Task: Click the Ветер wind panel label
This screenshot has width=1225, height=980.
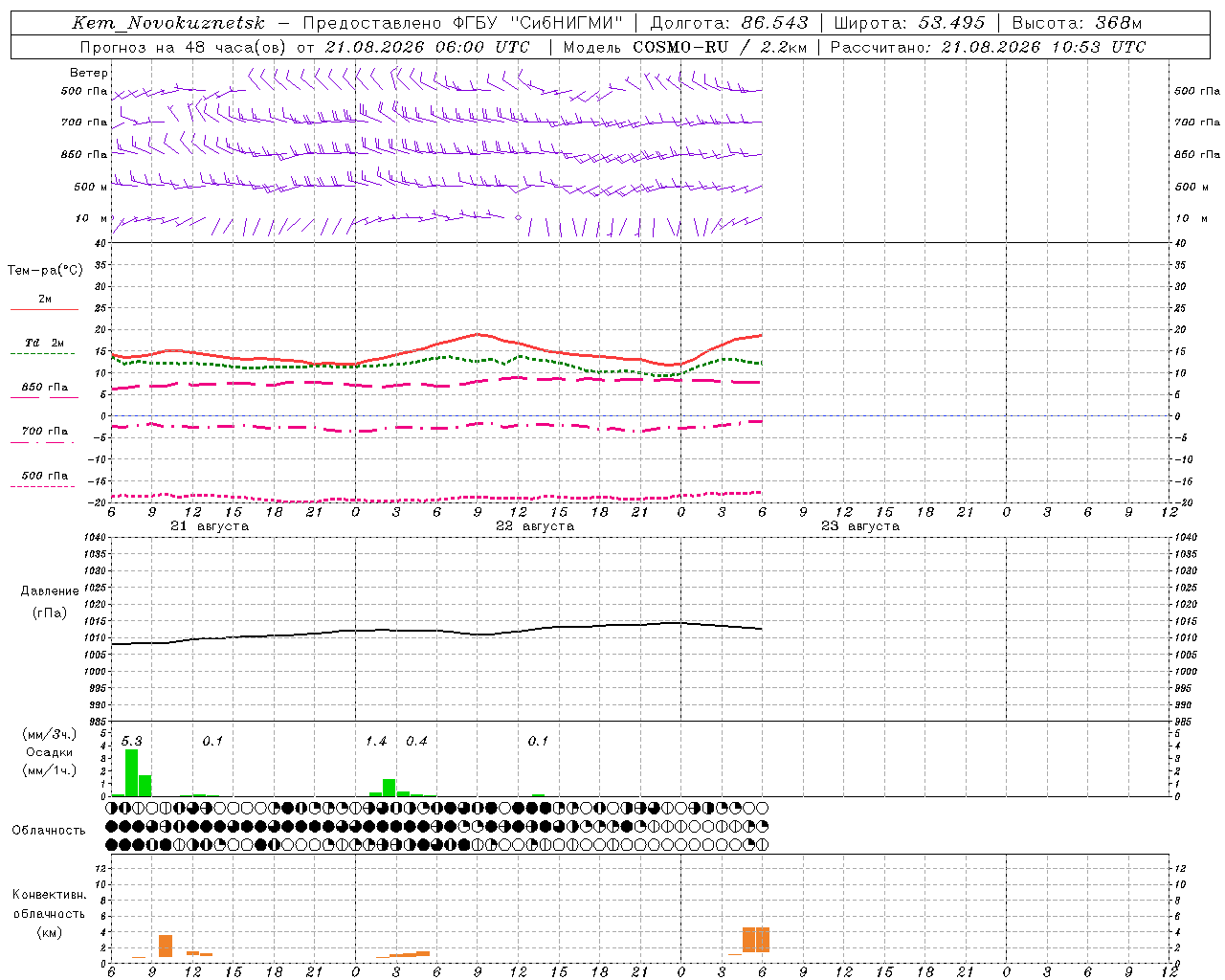Action: point(88,73)
